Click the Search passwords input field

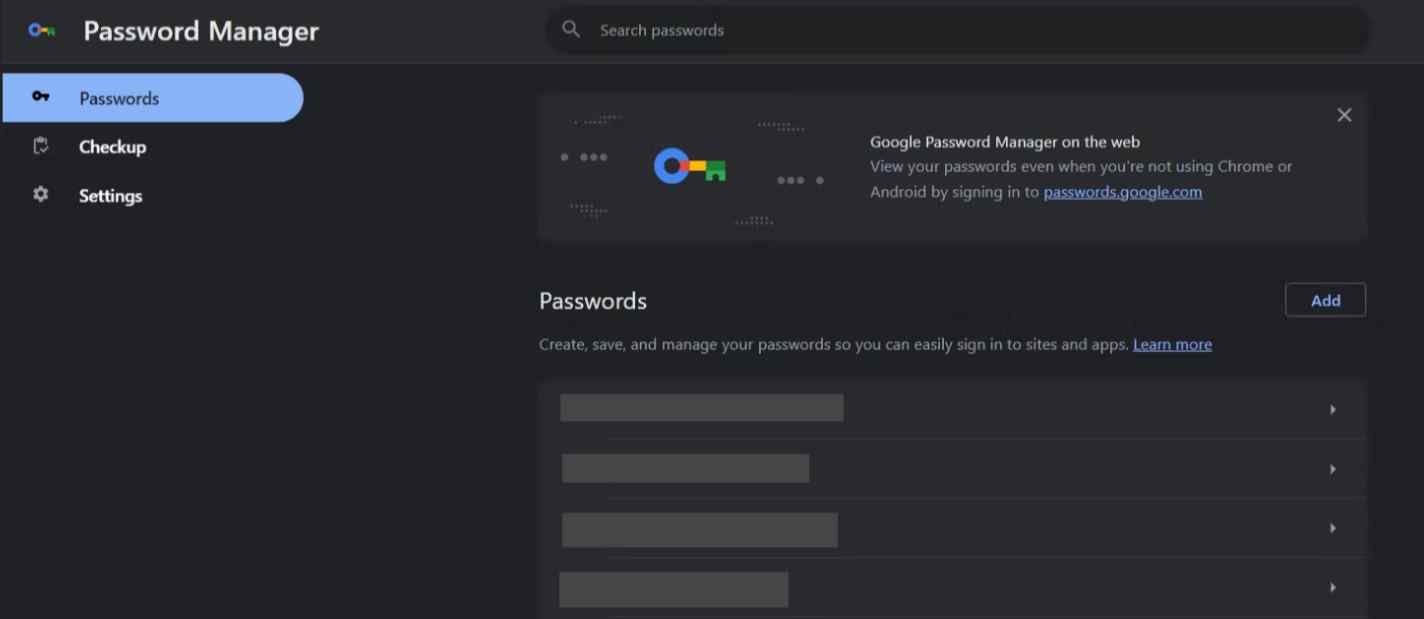900,29
